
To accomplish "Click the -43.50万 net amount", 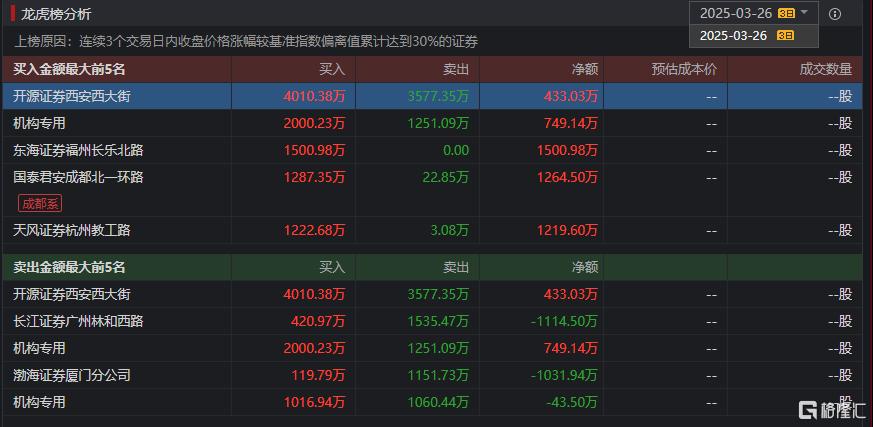I will 572,401.
